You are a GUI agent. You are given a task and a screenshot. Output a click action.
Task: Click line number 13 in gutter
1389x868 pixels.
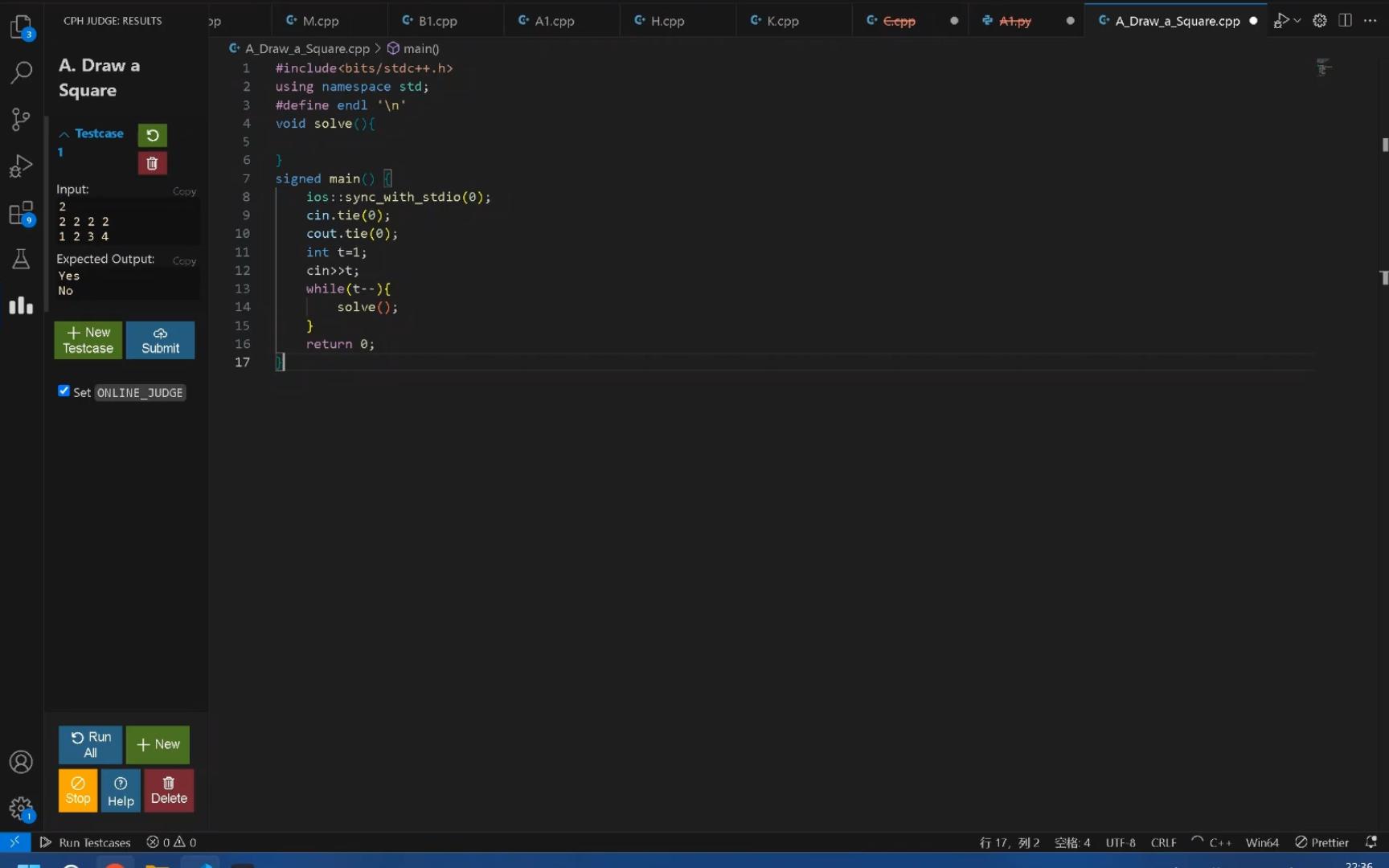pos(242,289)
